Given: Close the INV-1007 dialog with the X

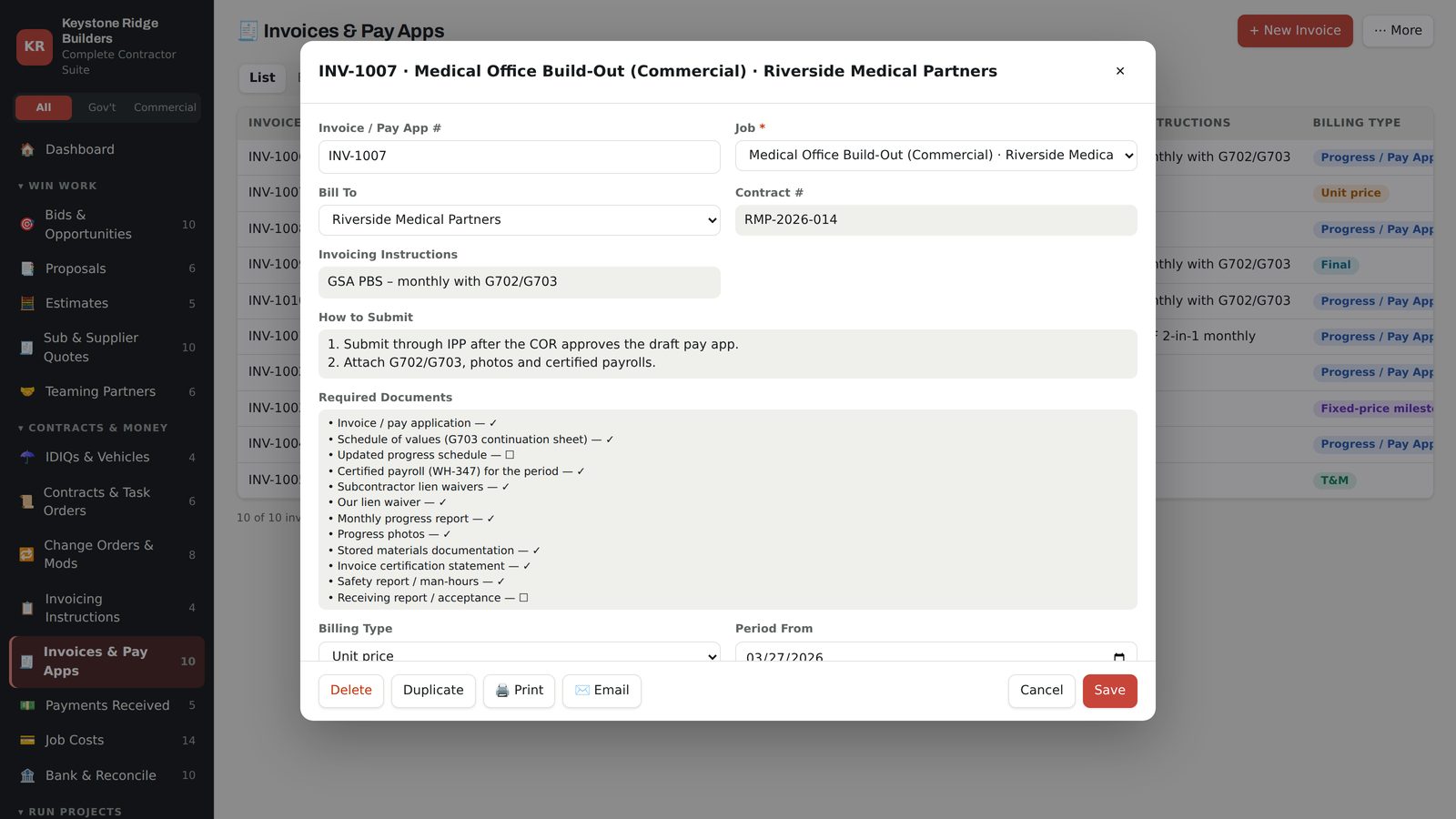Looking at the screenshot, I should tap(1120, 71).
